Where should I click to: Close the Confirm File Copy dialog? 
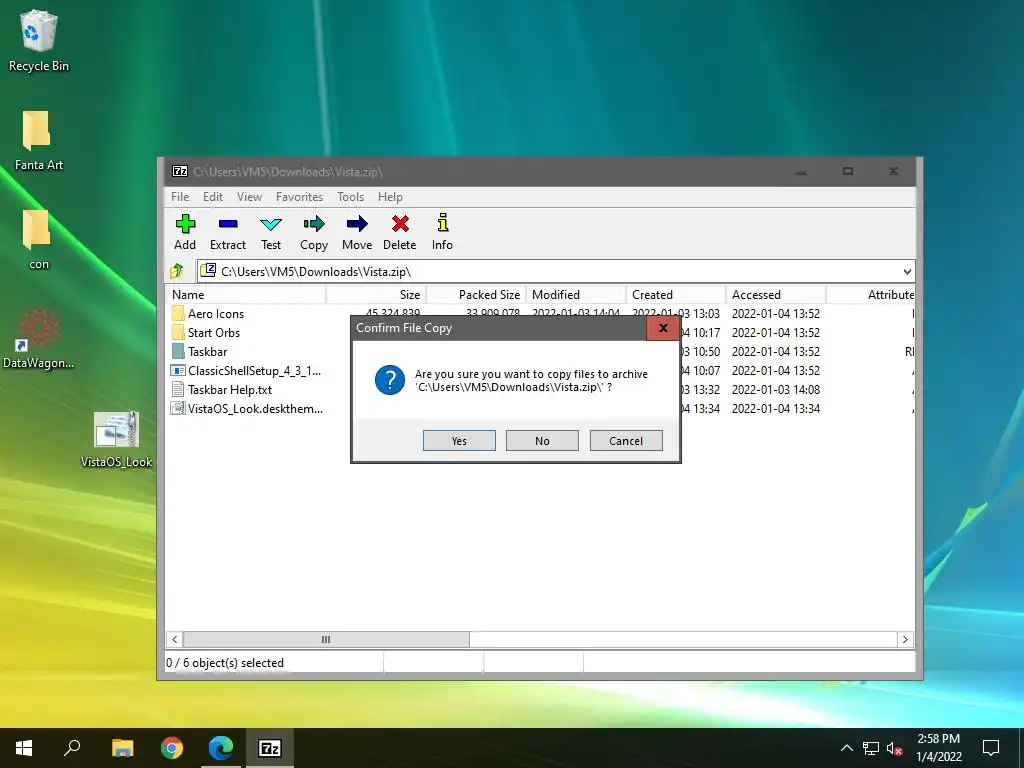pyautogui.click(x=663, y=328)
